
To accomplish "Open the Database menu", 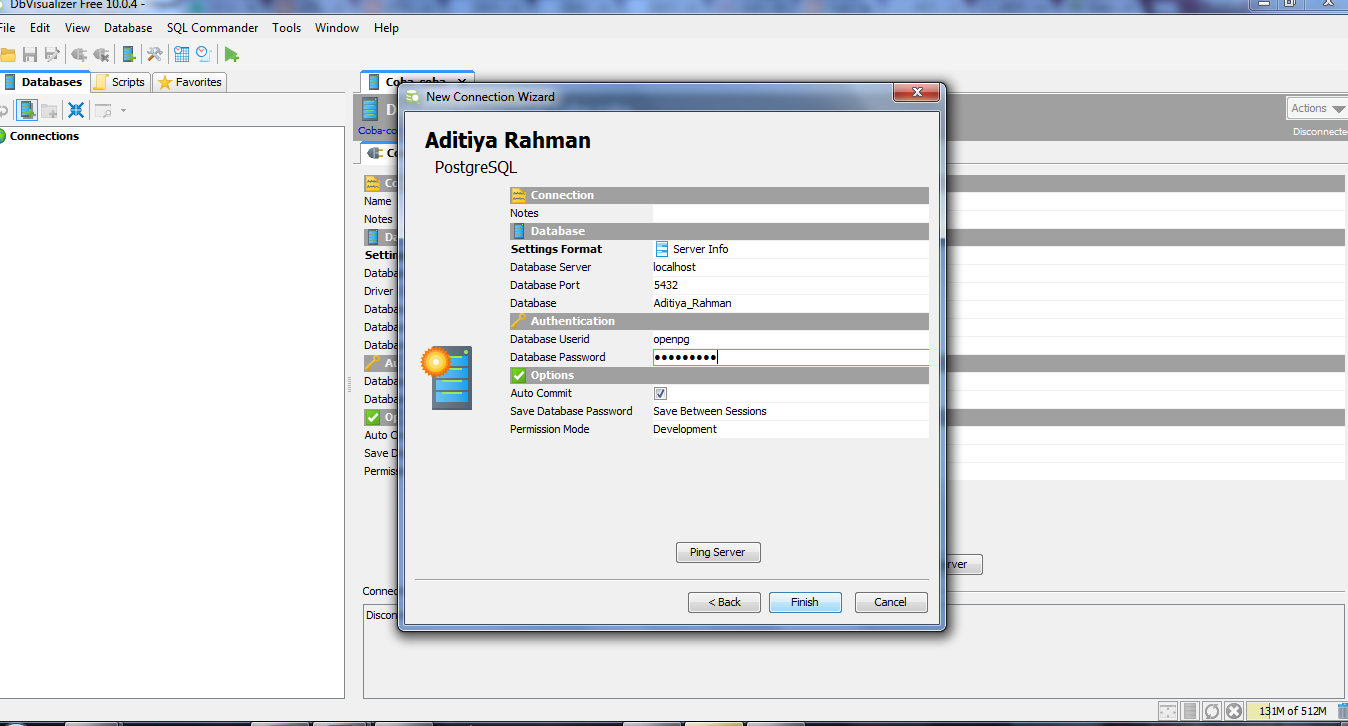I will pyautogui.click(x=128, y=28).
